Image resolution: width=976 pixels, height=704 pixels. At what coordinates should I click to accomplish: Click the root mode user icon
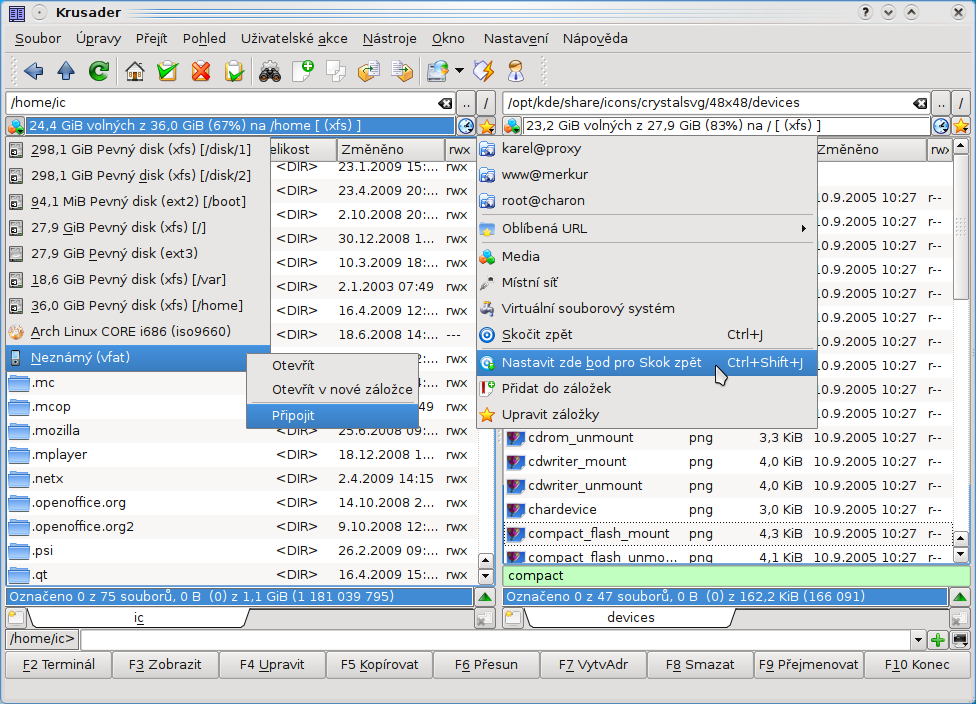coord(516,71)
